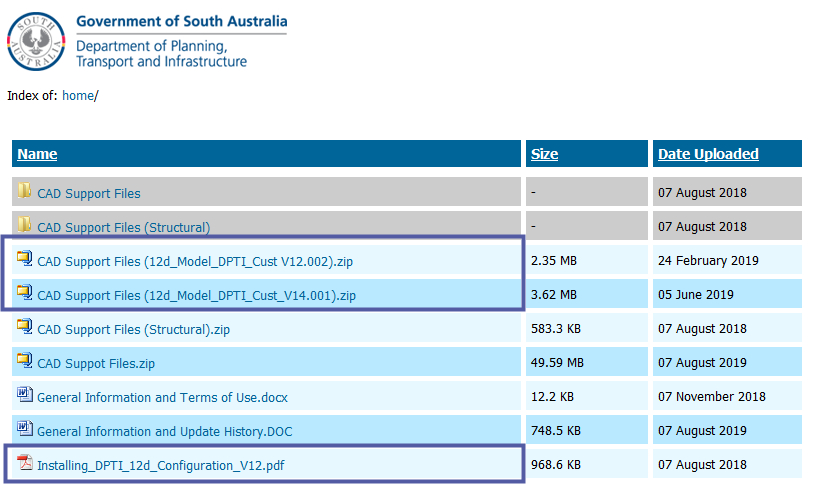This screenshot has height=495, width=814.
Task: Click PDF icon for Installing_DPTI_12d_Configuration_V12
Action: 25,464
